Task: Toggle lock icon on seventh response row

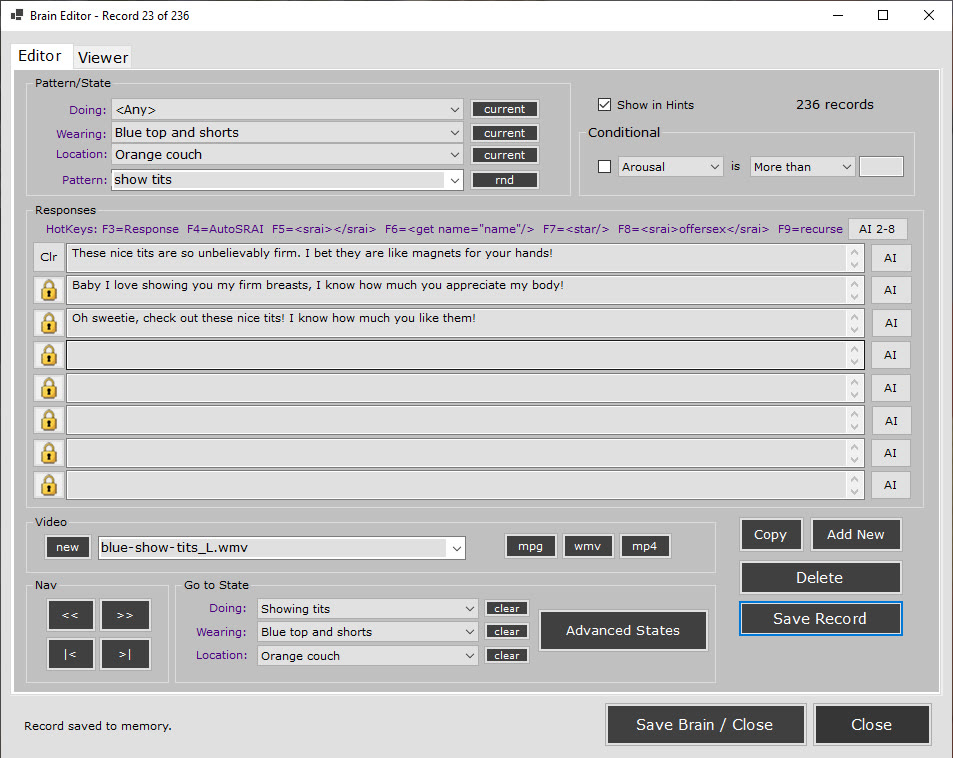Action: pos(49,453)
